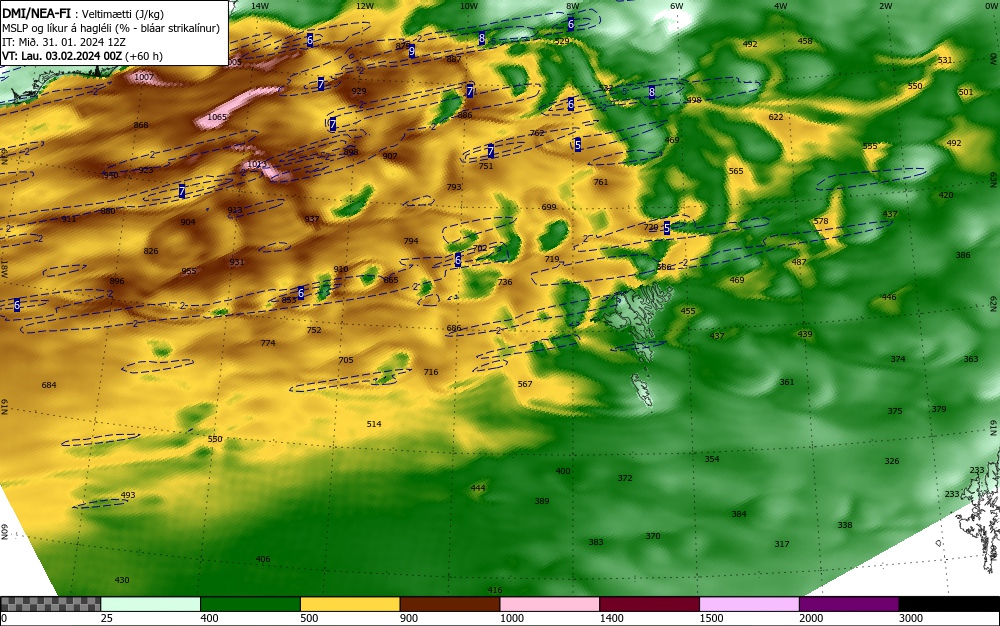
Task: Click the '493' map value
Action: click(x=128, y=495)
